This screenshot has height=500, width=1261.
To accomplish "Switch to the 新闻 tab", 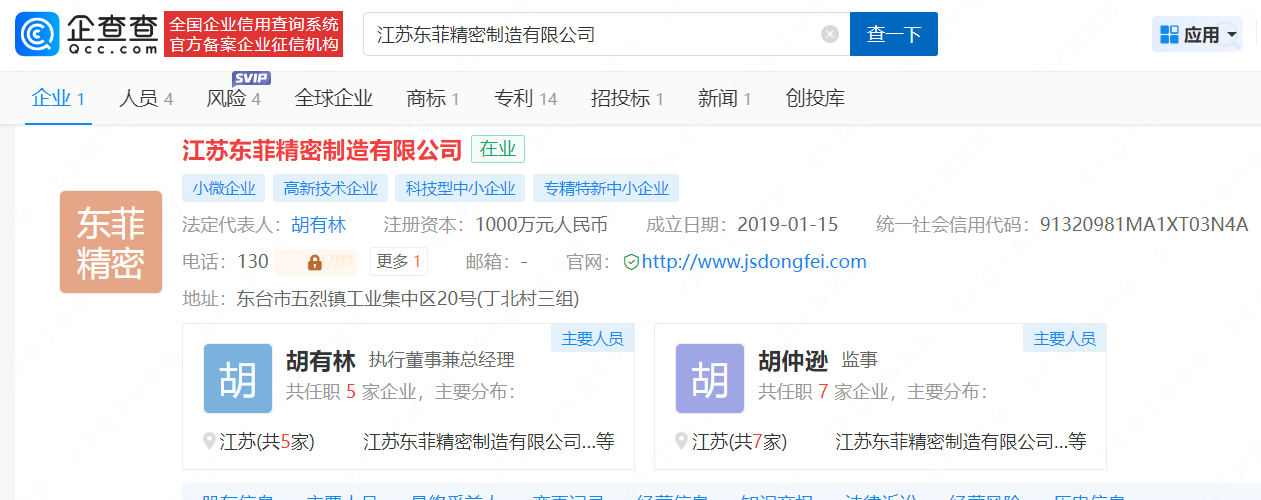I will coord(725,98).
